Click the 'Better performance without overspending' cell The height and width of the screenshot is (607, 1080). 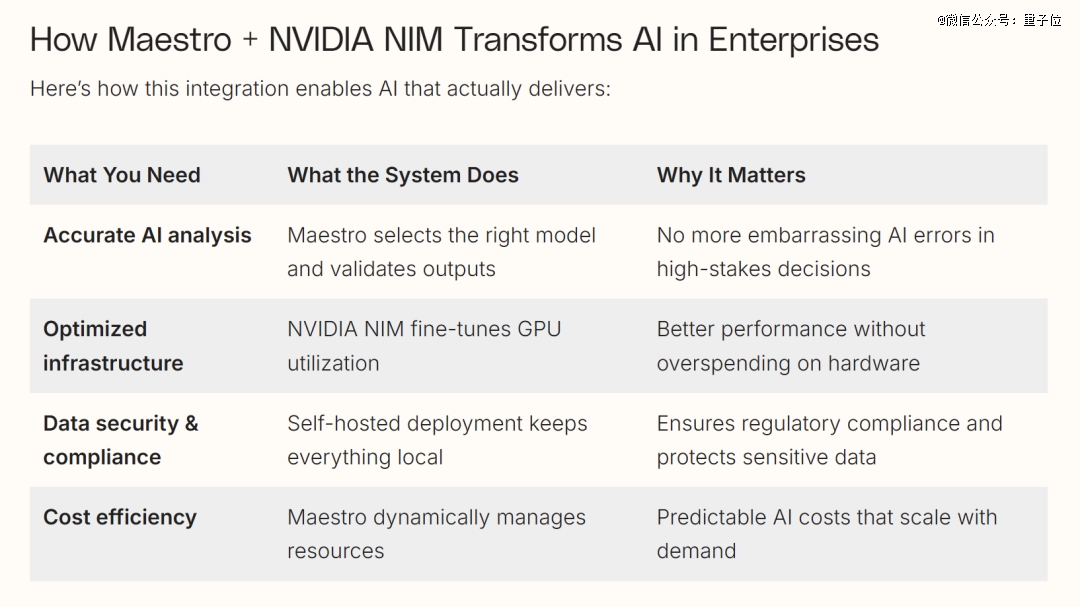click(x=790, y=345)
